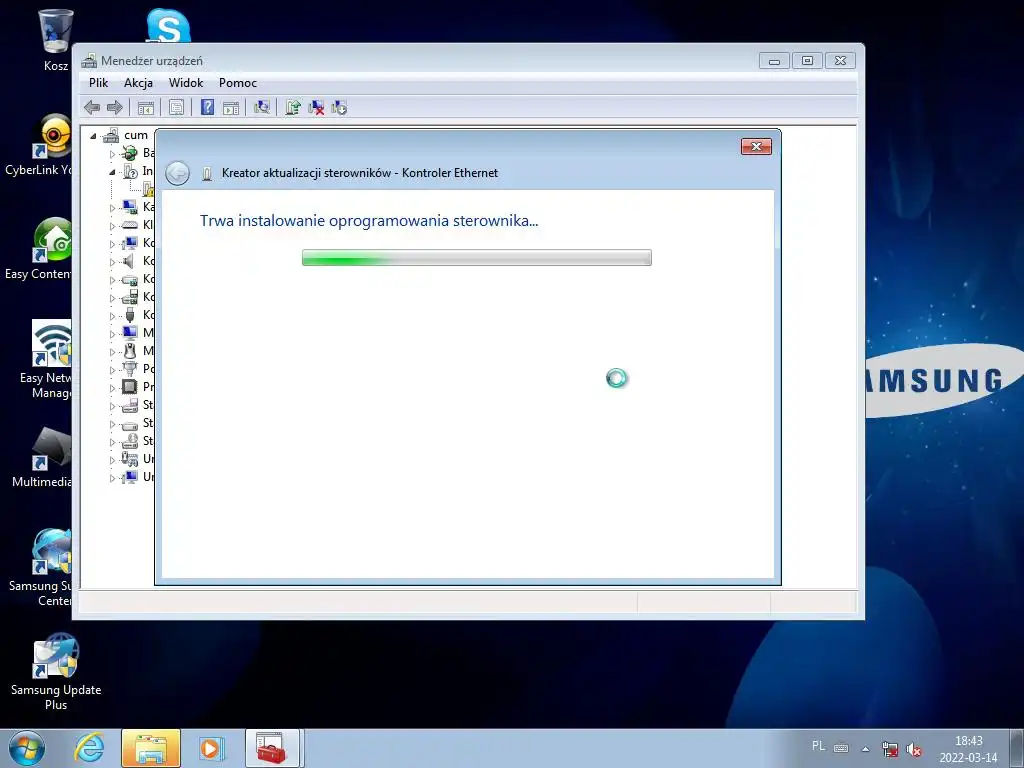The image size is (1024, 768).
Task: Expand the processor chip category node arrow
Action: 112,388
